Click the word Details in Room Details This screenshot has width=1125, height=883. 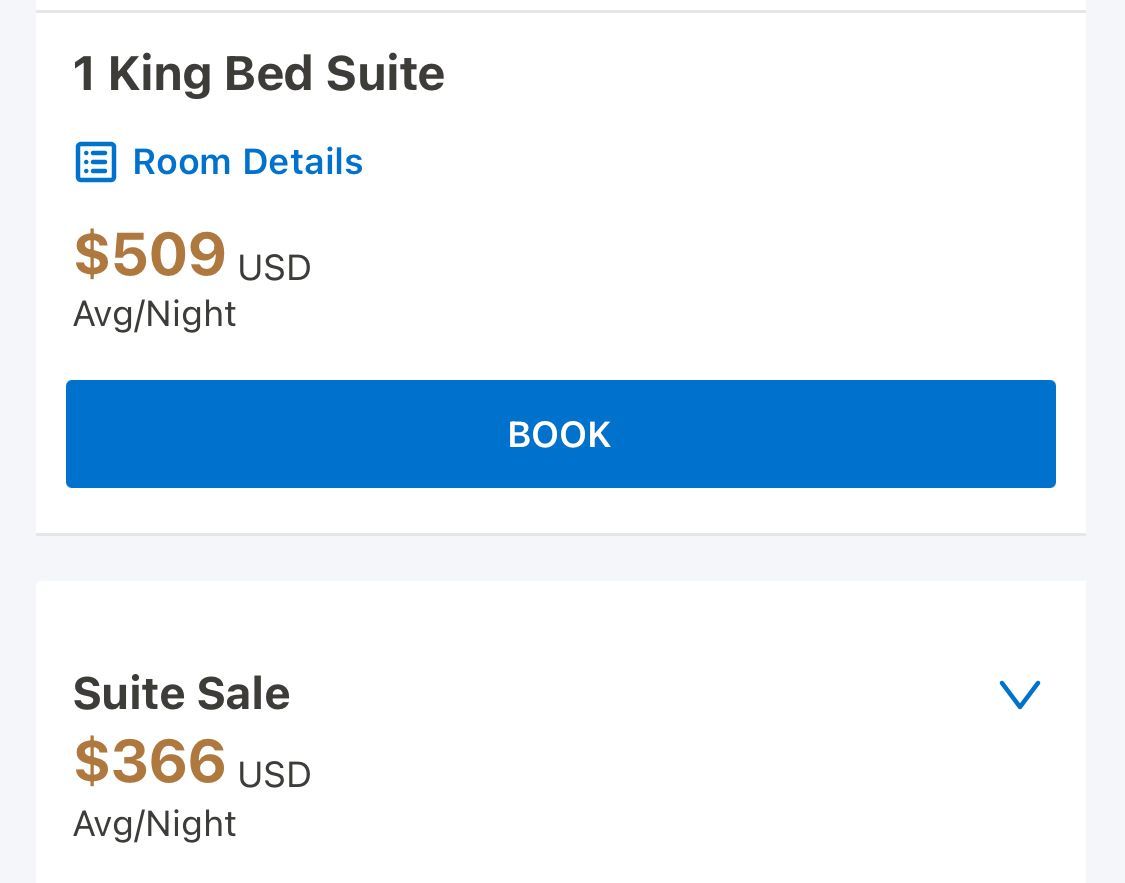click(303, 162)
